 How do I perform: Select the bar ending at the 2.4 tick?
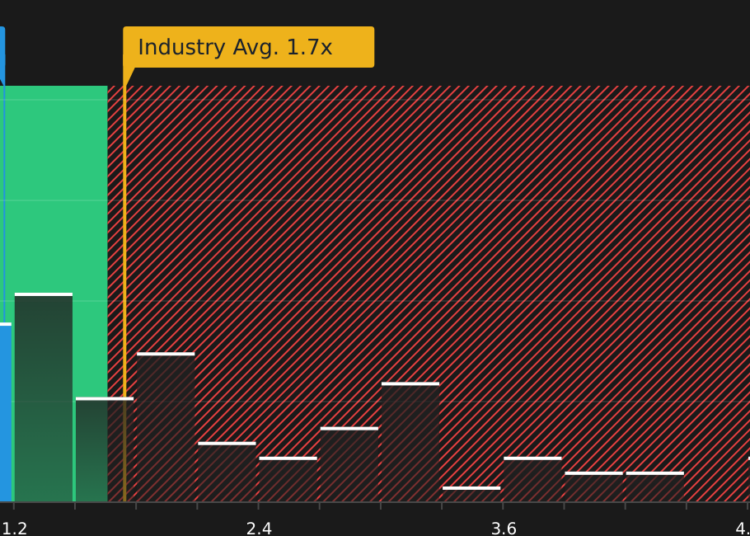pyautogui.click(x=227, y=472)
